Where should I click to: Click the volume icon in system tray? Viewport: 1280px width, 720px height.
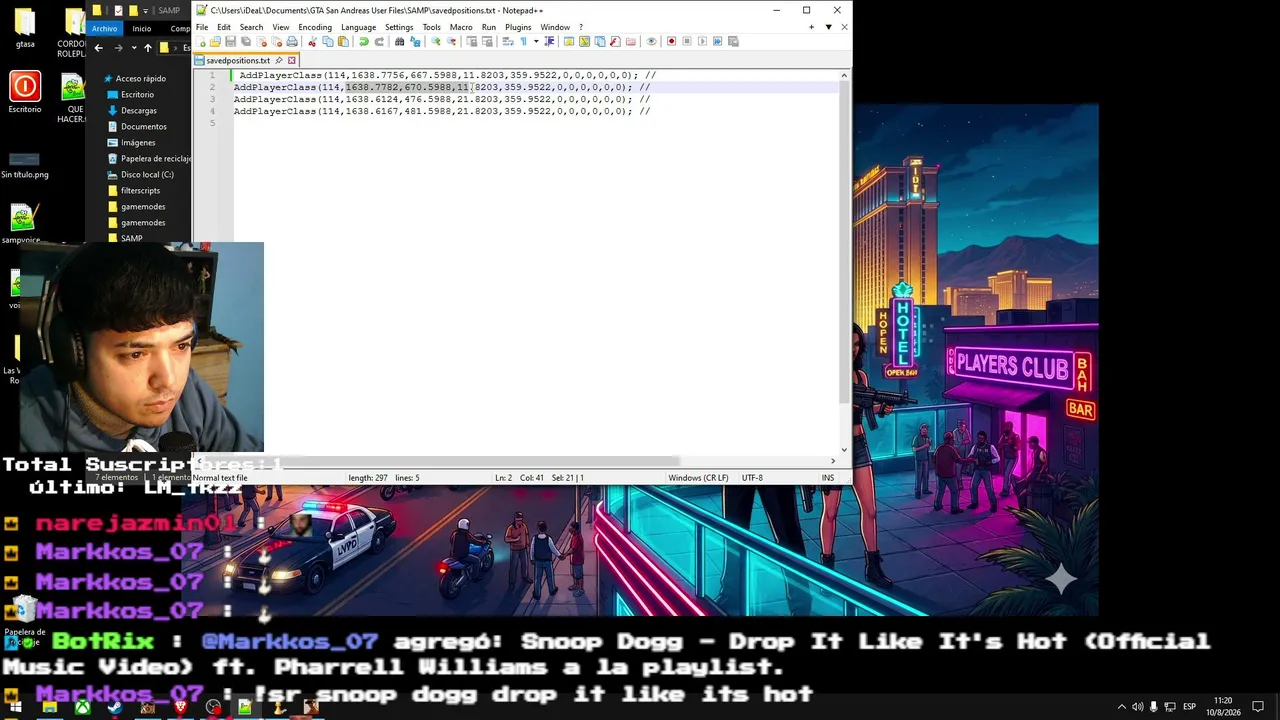tap(1137, 707)
